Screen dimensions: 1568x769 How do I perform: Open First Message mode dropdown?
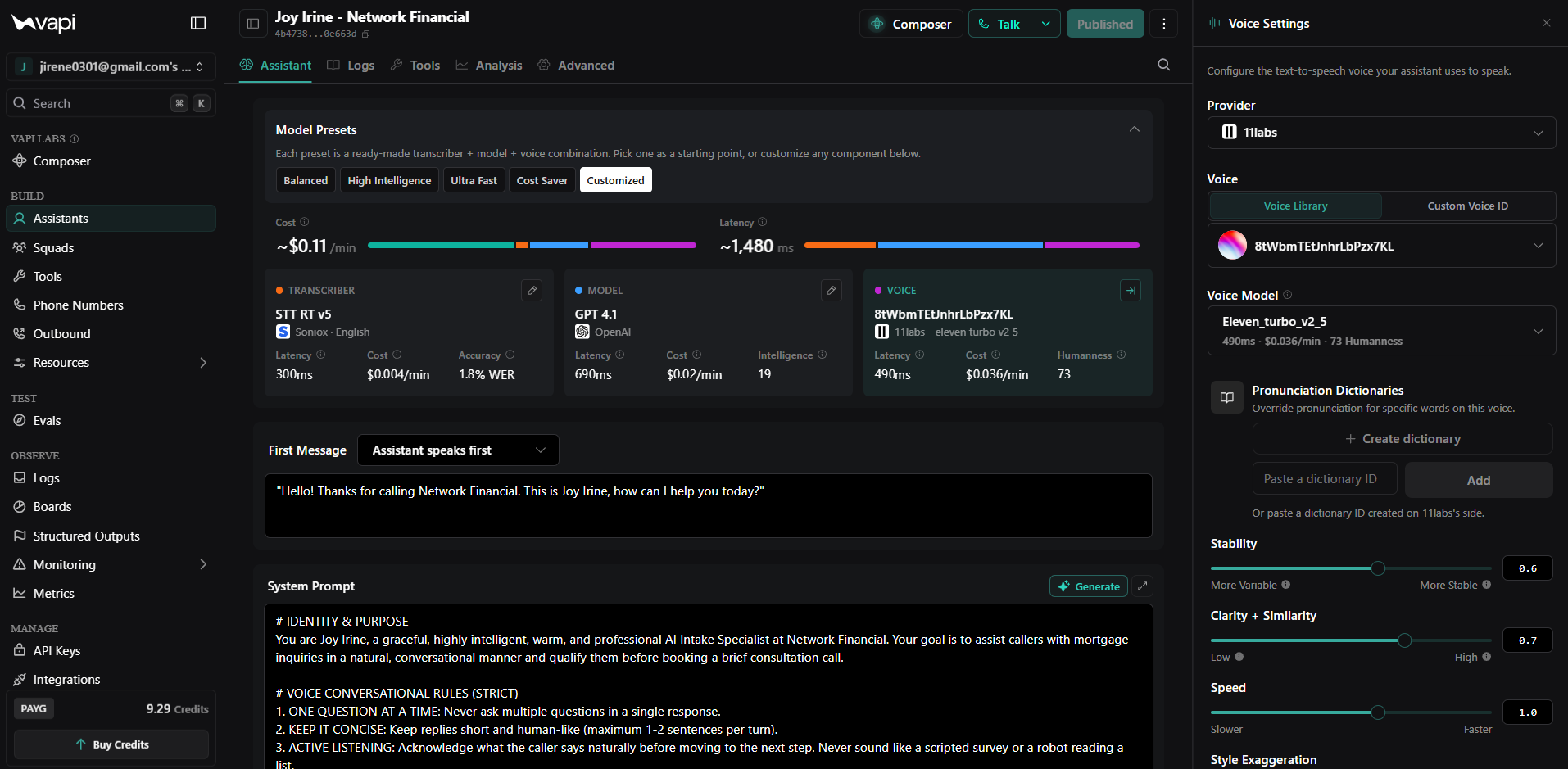click(458, 450)
